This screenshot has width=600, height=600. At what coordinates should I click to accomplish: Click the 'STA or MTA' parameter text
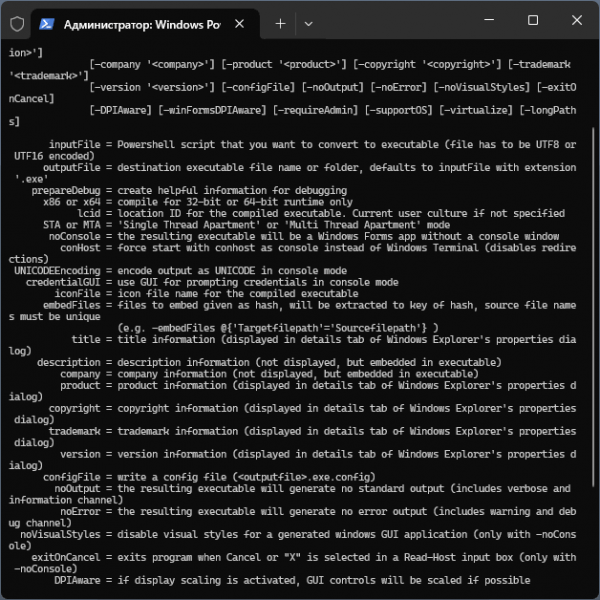pos(72,225)
